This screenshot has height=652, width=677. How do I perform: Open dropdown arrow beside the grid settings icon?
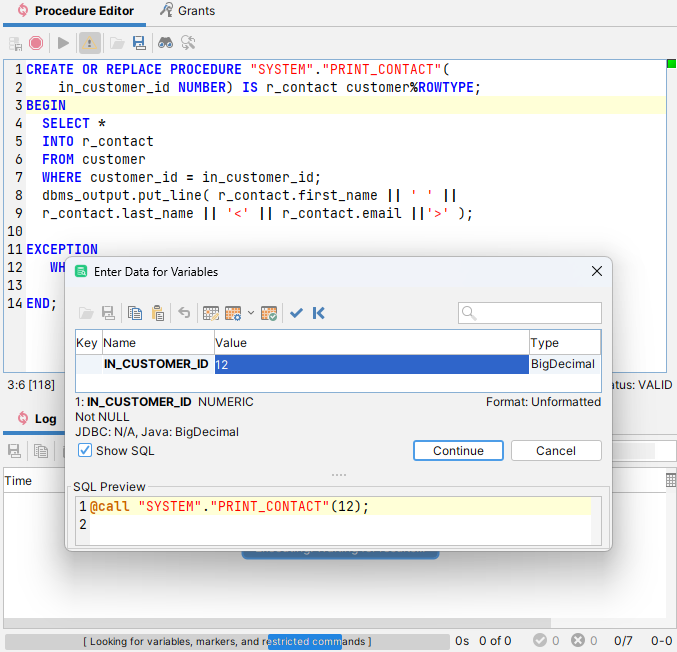pyautogui.click(x=250, y=313)
